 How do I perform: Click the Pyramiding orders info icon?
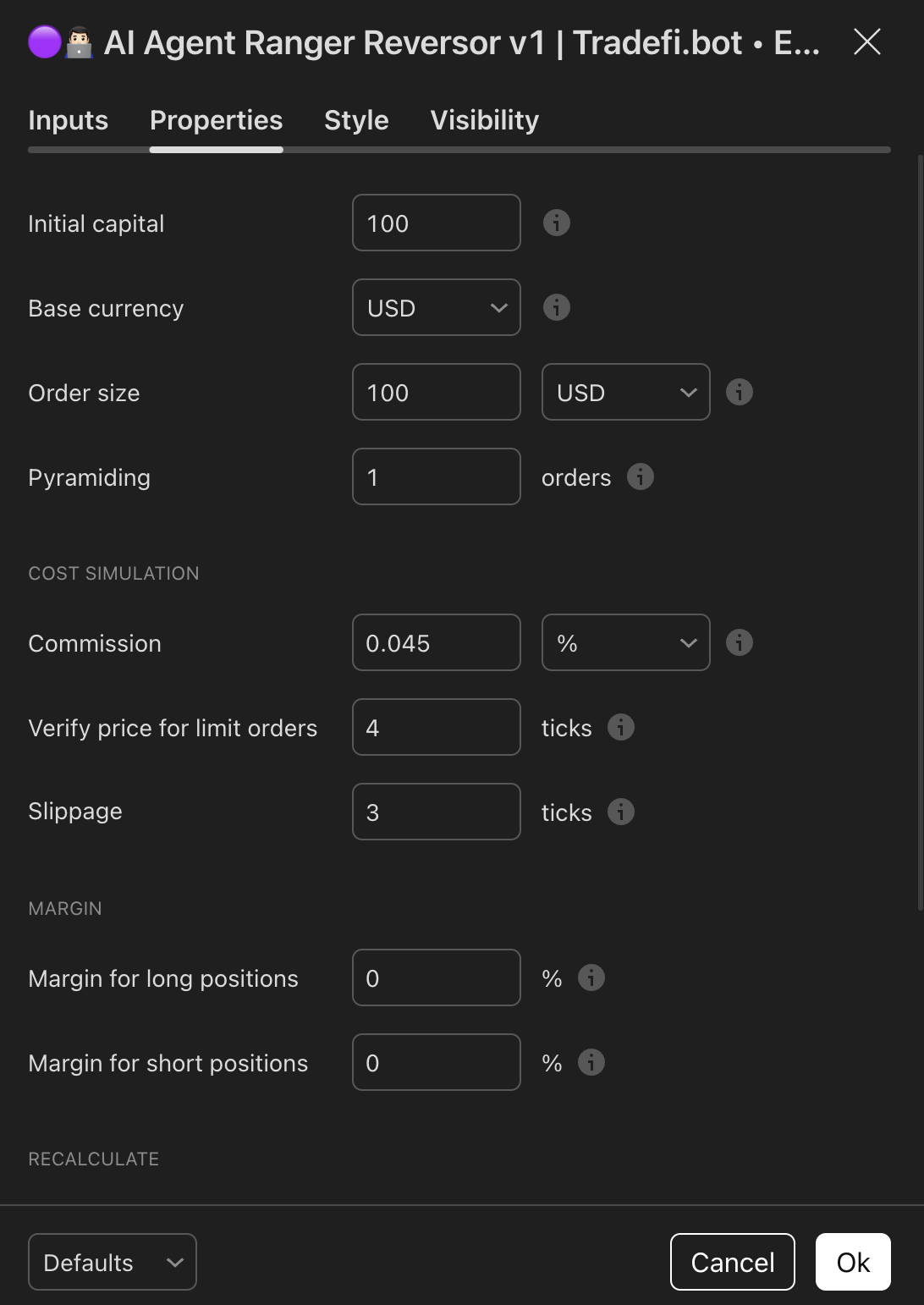click(x=640, y=476)
